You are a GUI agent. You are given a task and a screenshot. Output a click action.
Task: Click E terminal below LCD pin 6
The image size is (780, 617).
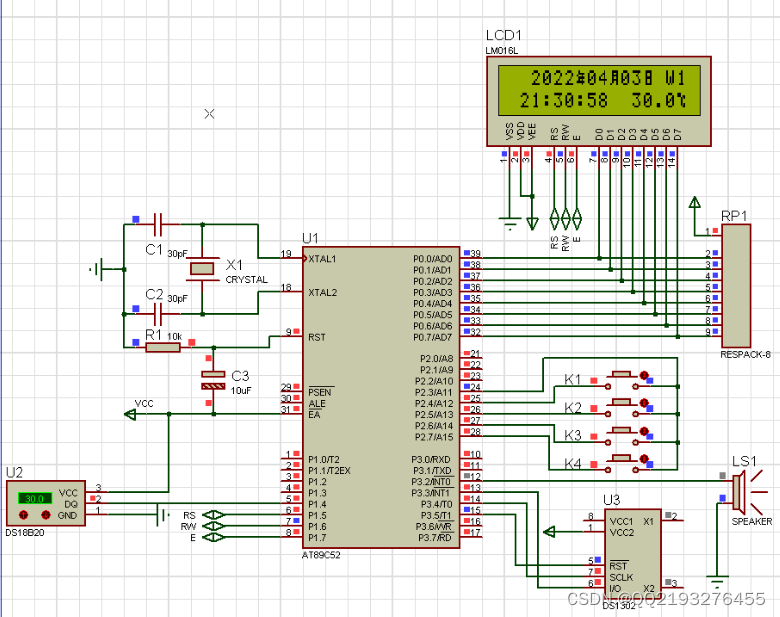(x=577, y=217)
